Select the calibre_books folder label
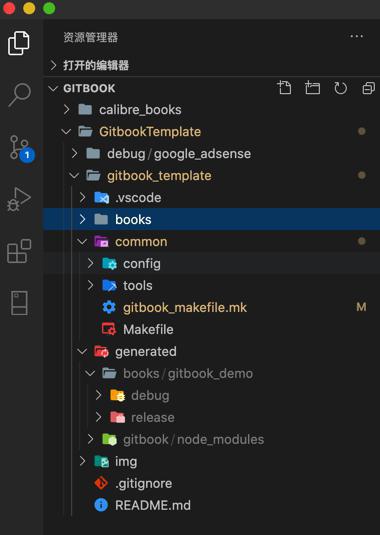This screenshot has height=535, width=380. point(140,110)
